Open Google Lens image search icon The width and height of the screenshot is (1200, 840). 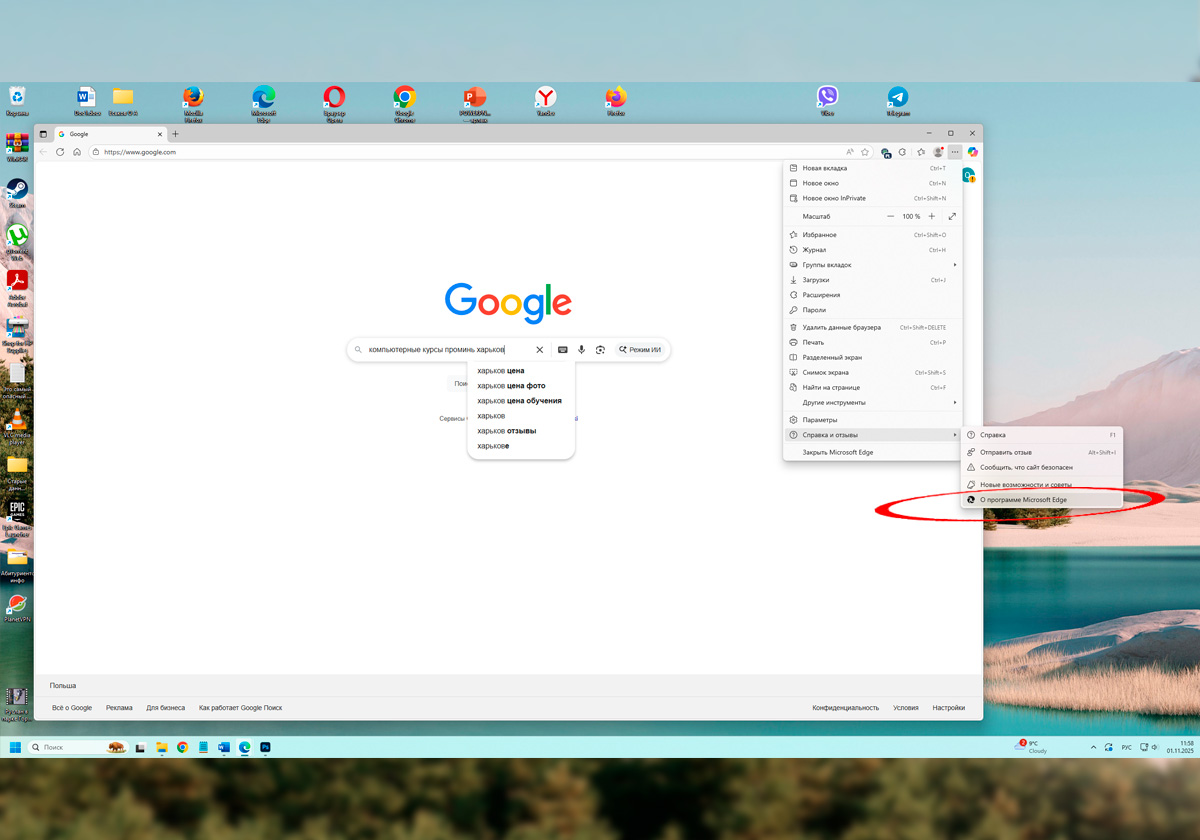(x=600, y=350)
